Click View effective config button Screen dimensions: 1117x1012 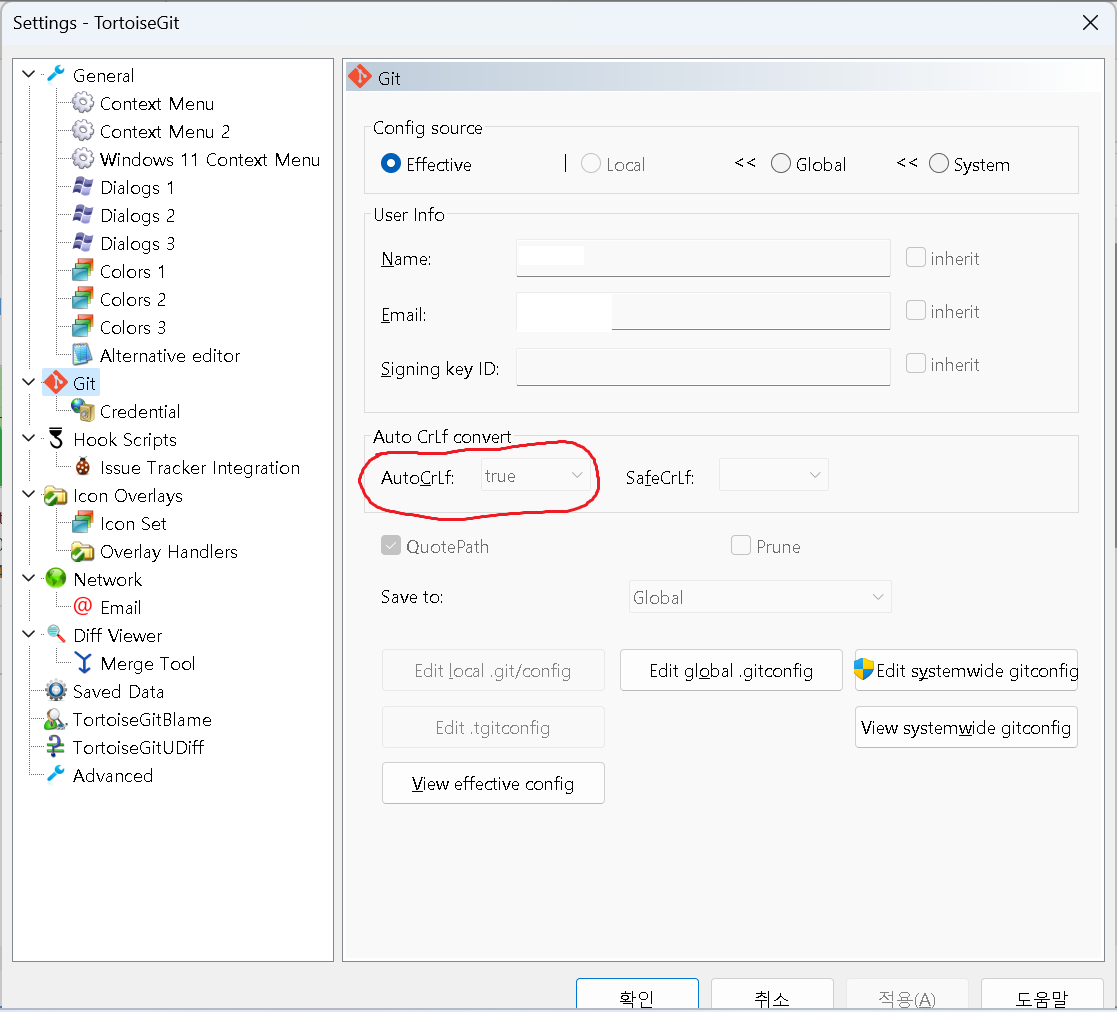[x=493, y=783]
